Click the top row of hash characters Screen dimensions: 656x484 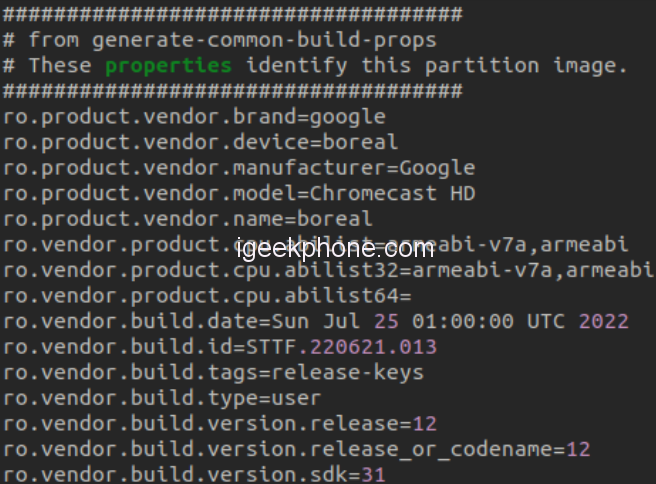point(232,14)
